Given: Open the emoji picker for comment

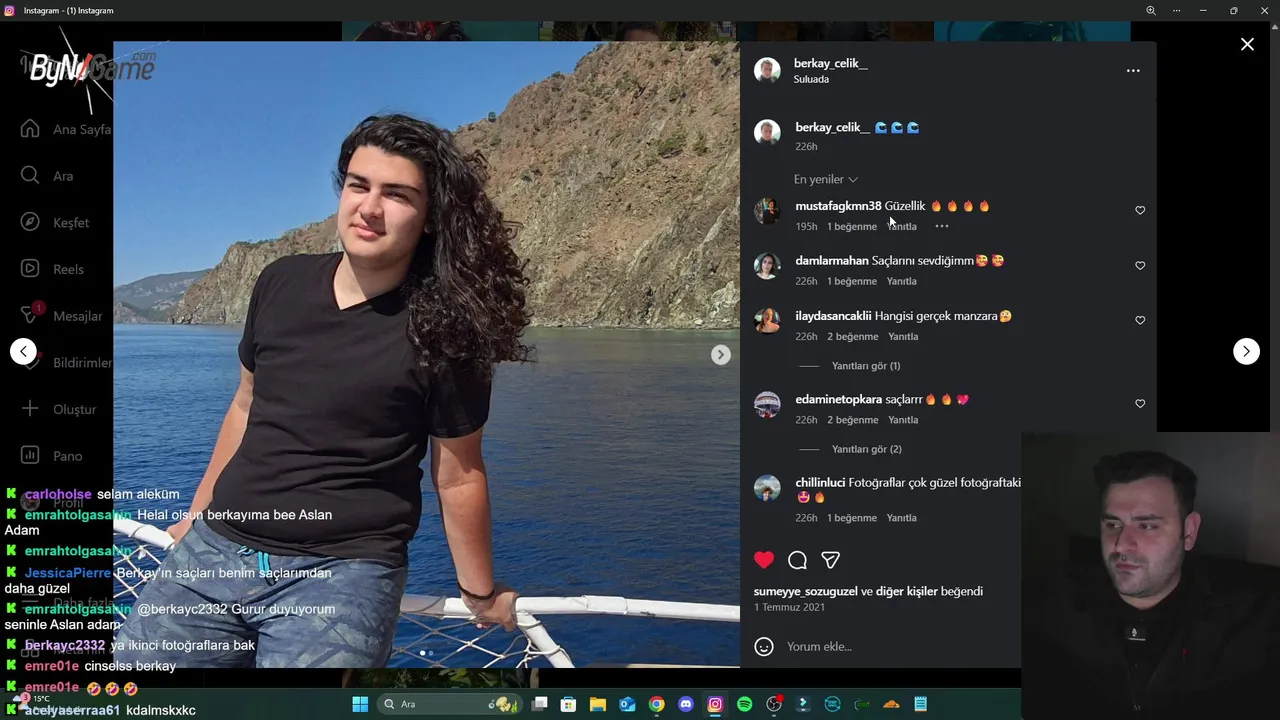Looking at the screenshot, I should [x=764, y=646].
